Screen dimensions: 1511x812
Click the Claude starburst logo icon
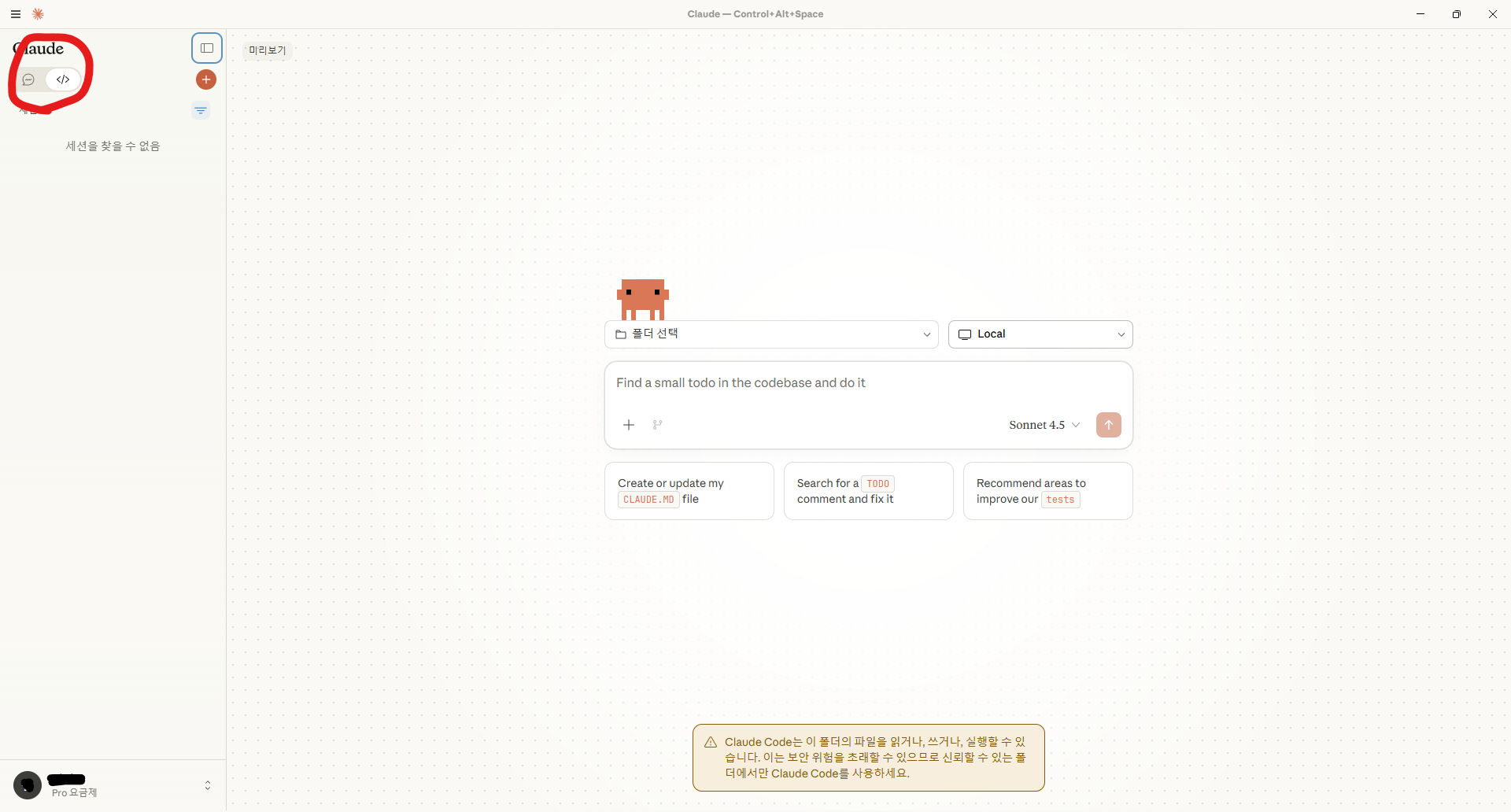38,14
